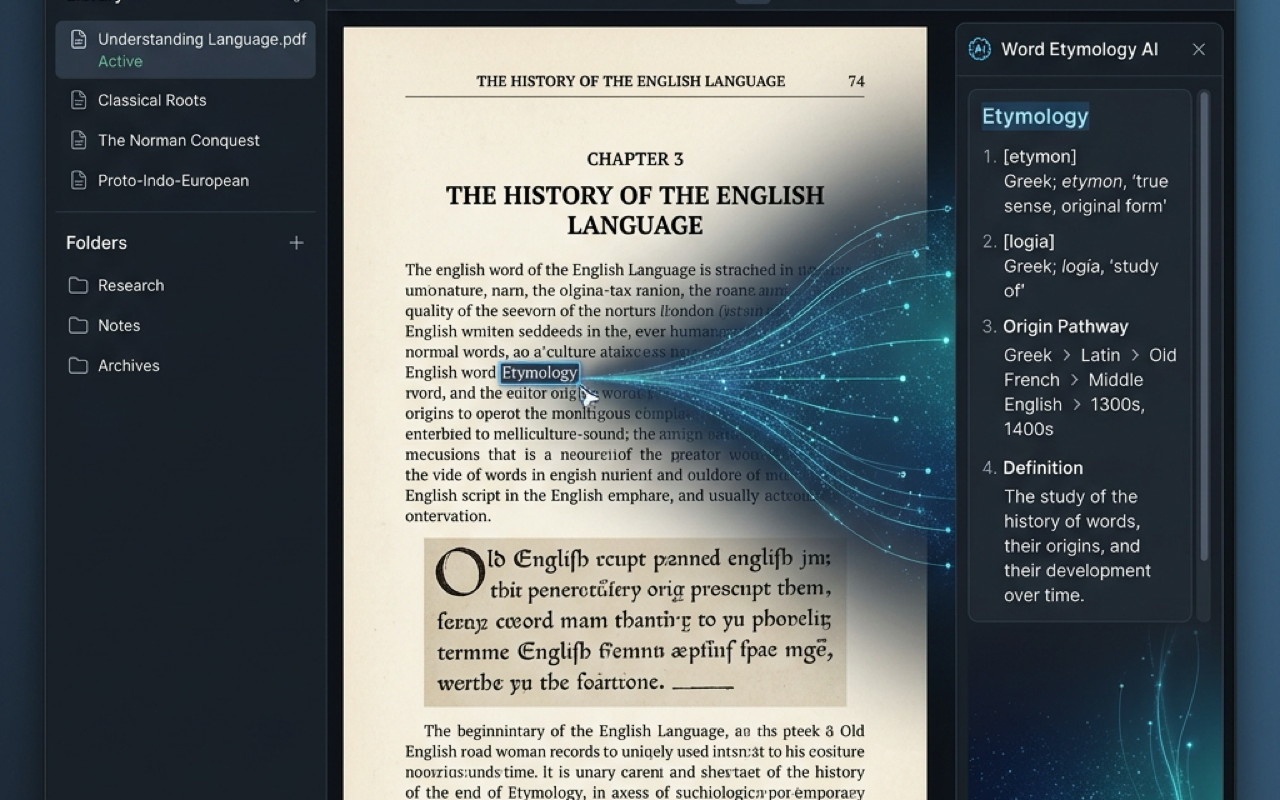Open the Archives folder

pyautogui.click(x=129, y=365)
